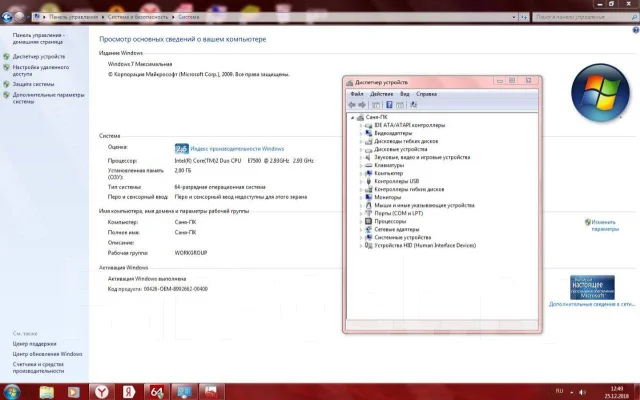Screen dimensions: 640x400
Task: Click the Scan for hardware changes toolbar icon
Action: point(413,105)
